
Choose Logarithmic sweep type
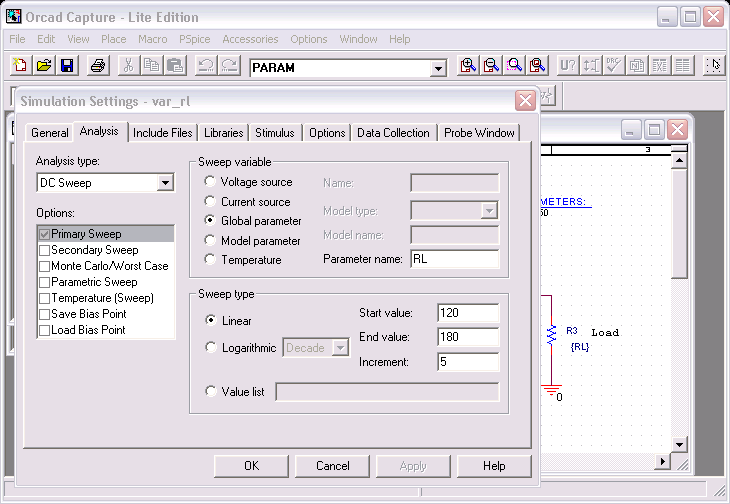click(211, 347)
